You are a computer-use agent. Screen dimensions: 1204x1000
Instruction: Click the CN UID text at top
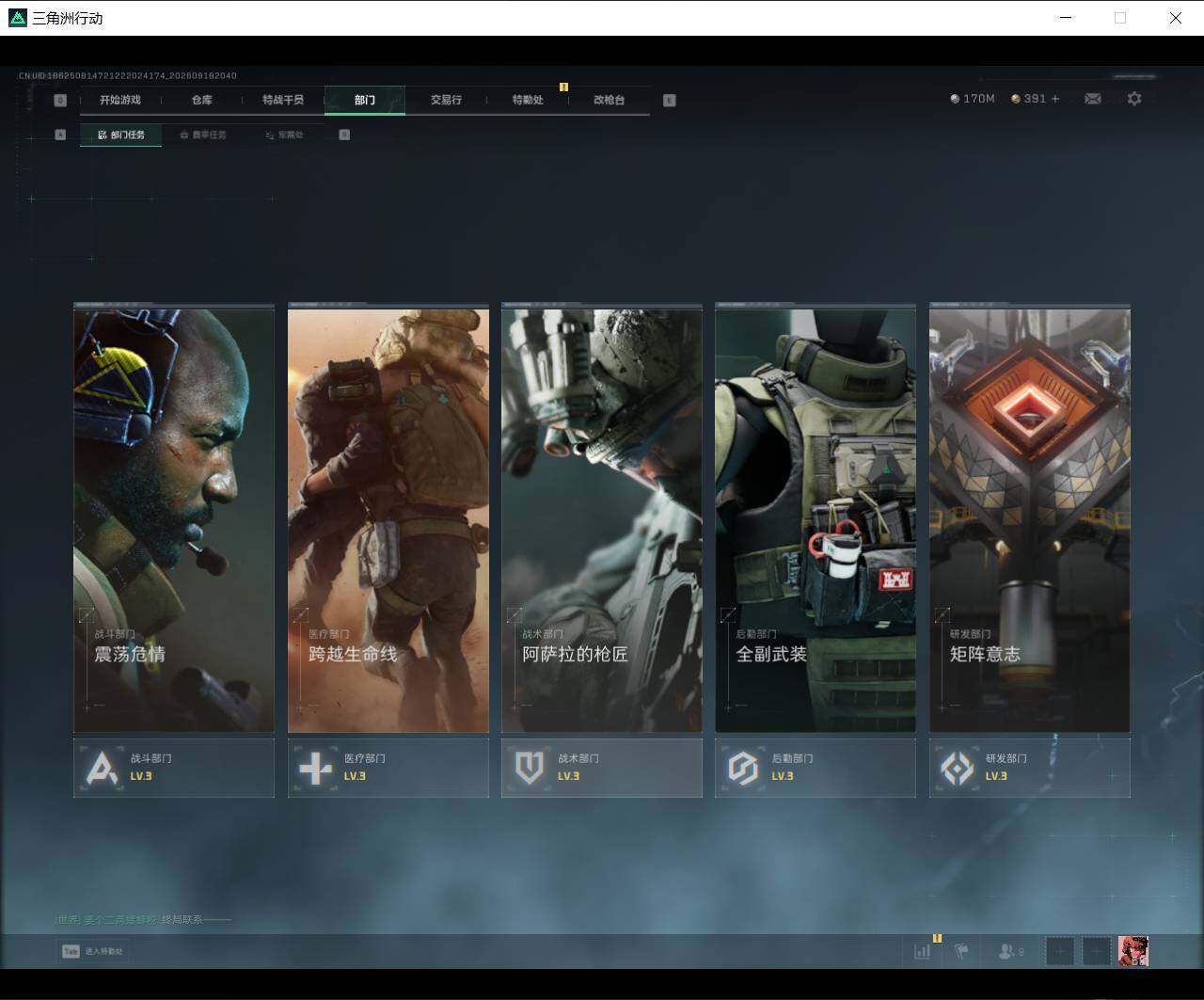128,75
